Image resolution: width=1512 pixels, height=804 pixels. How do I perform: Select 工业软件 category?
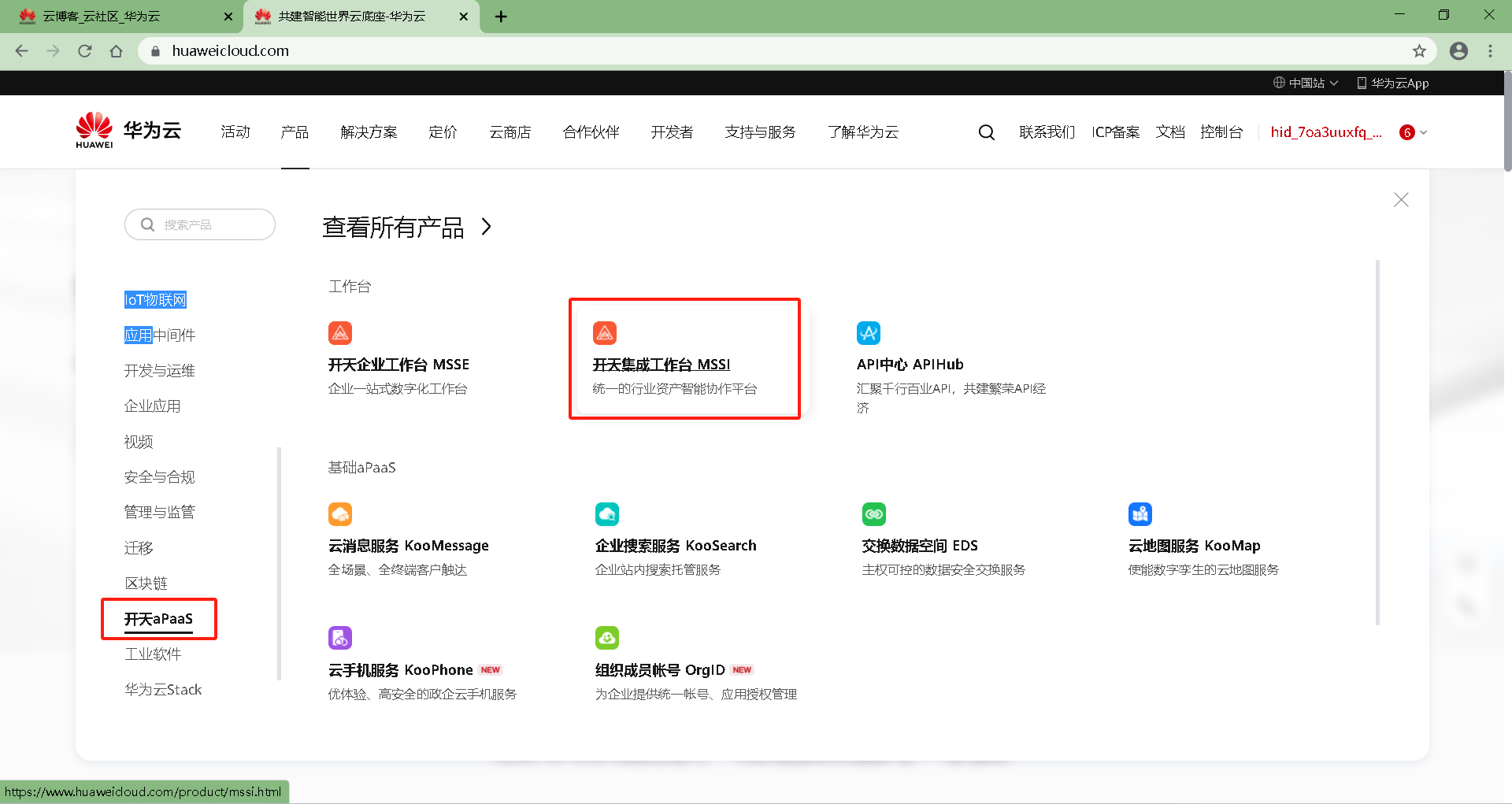click(153, 654)
